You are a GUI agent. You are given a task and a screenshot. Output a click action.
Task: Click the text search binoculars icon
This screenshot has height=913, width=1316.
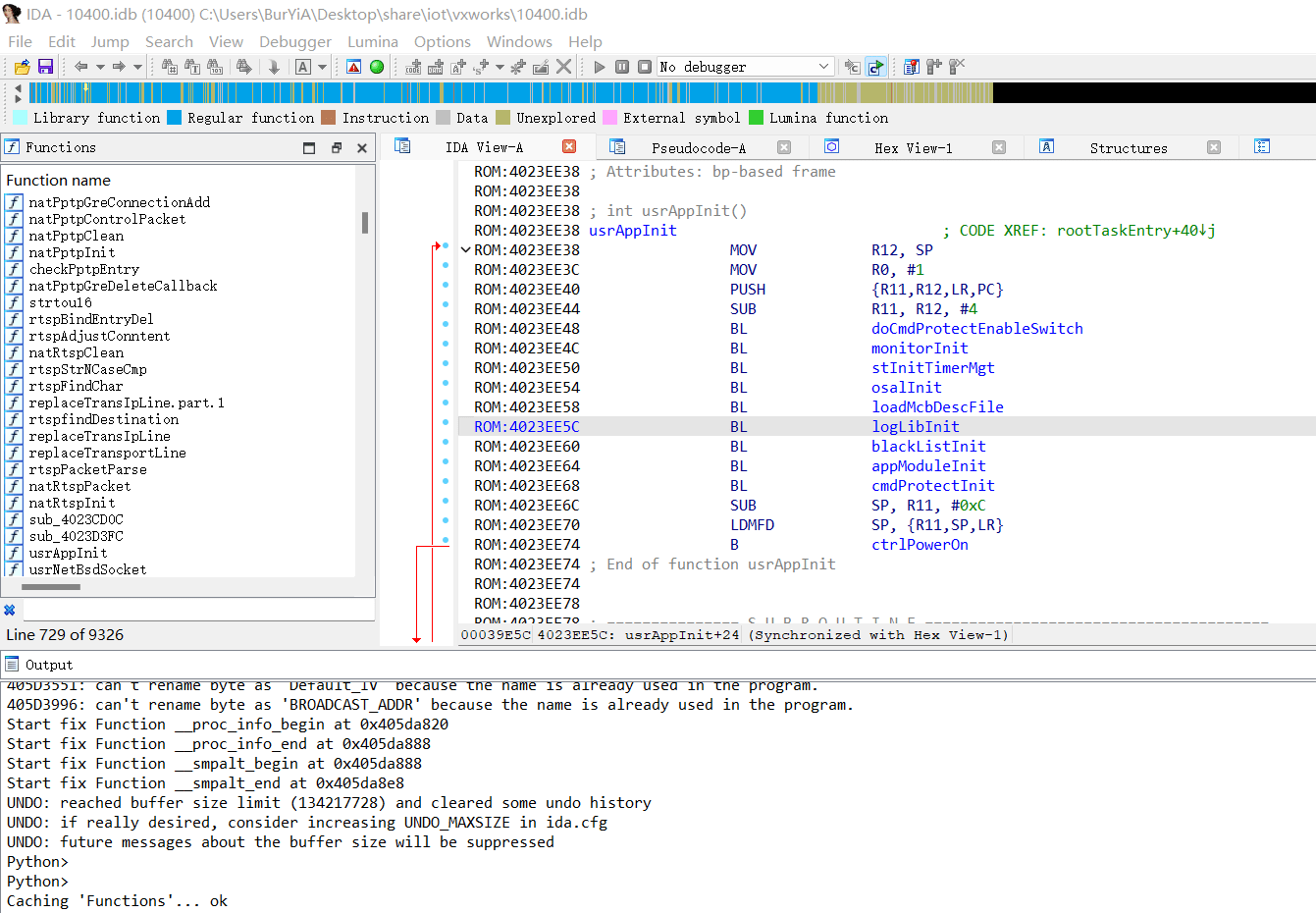[x=192, y=67]
